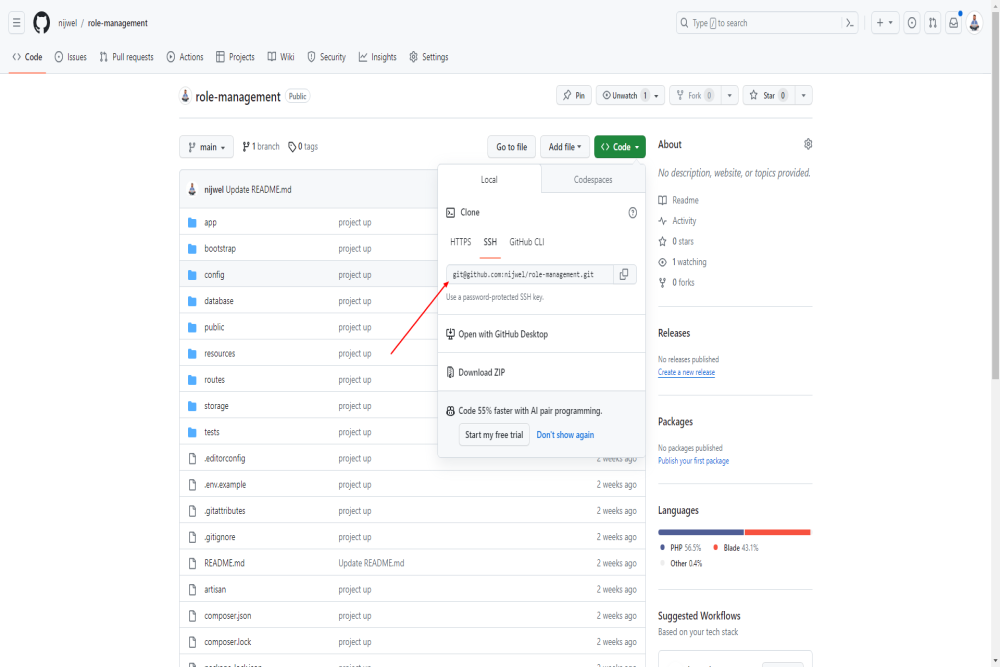Click Open with GitHub Desktop
1000x667 pixels.
(x=503, y=334)
